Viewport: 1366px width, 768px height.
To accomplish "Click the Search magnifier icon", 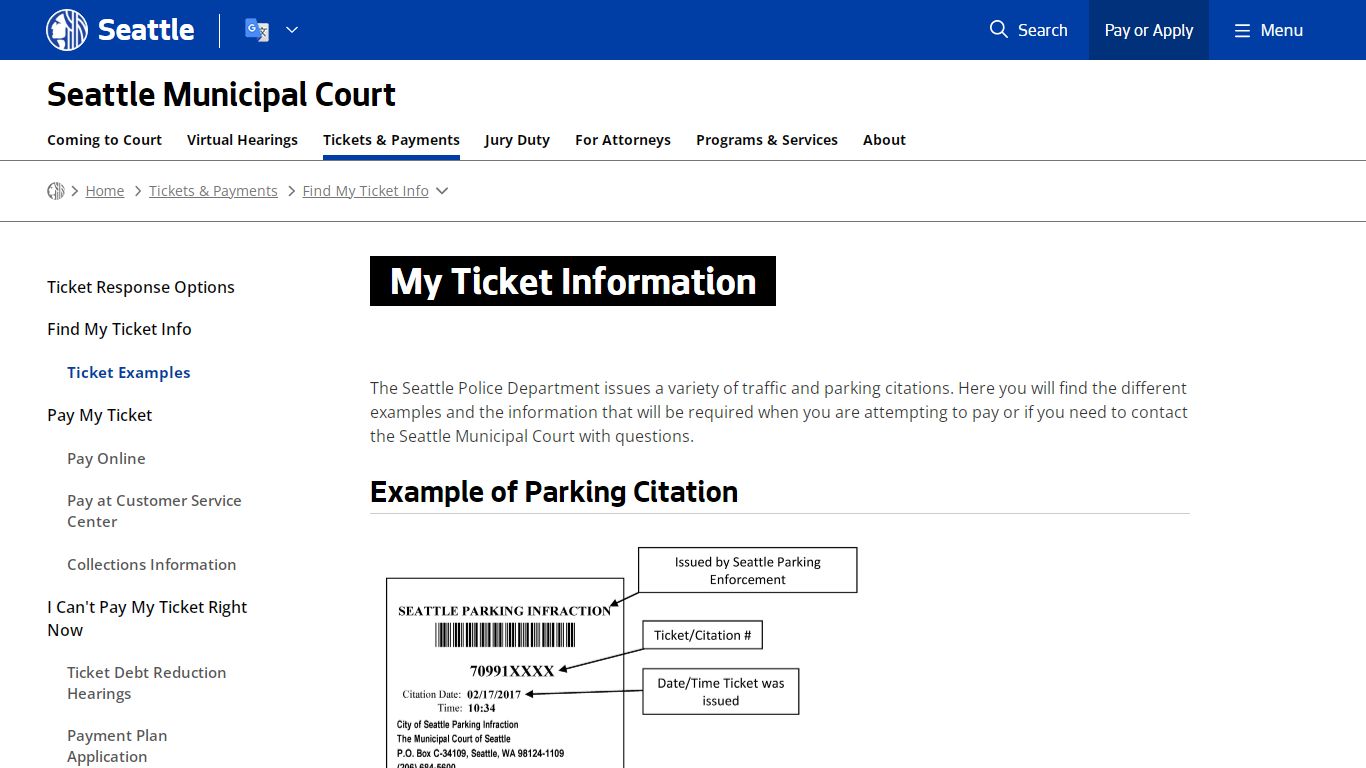I will click(998, 30).
